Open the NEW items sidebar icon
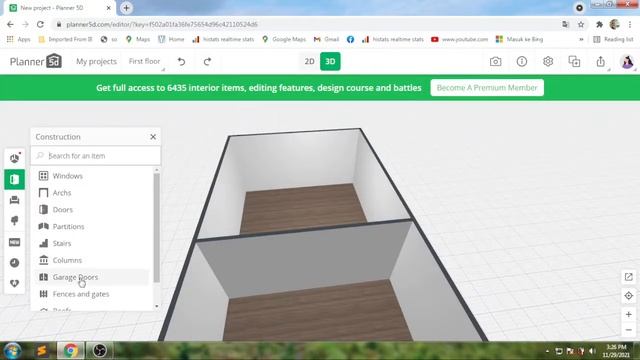 click(15, 242)
